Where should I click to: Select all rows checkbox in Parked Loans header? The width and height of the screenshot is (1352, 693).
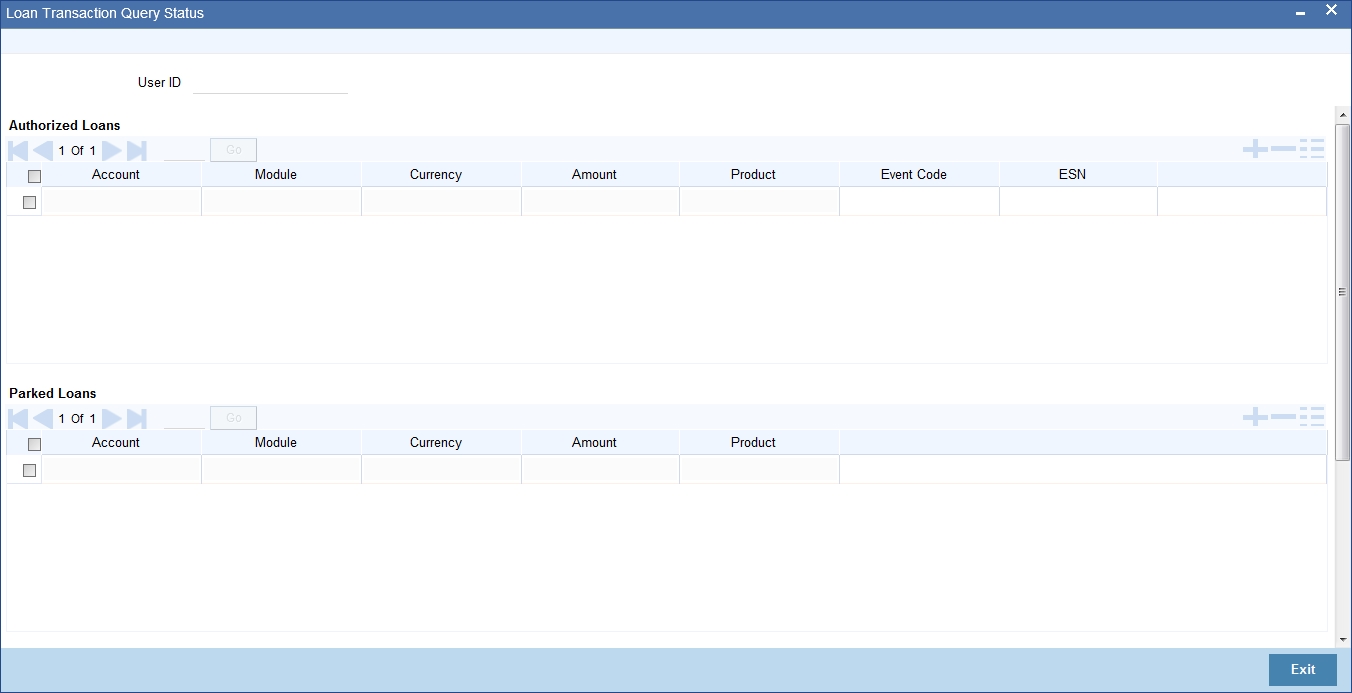(x=34, y=444)
